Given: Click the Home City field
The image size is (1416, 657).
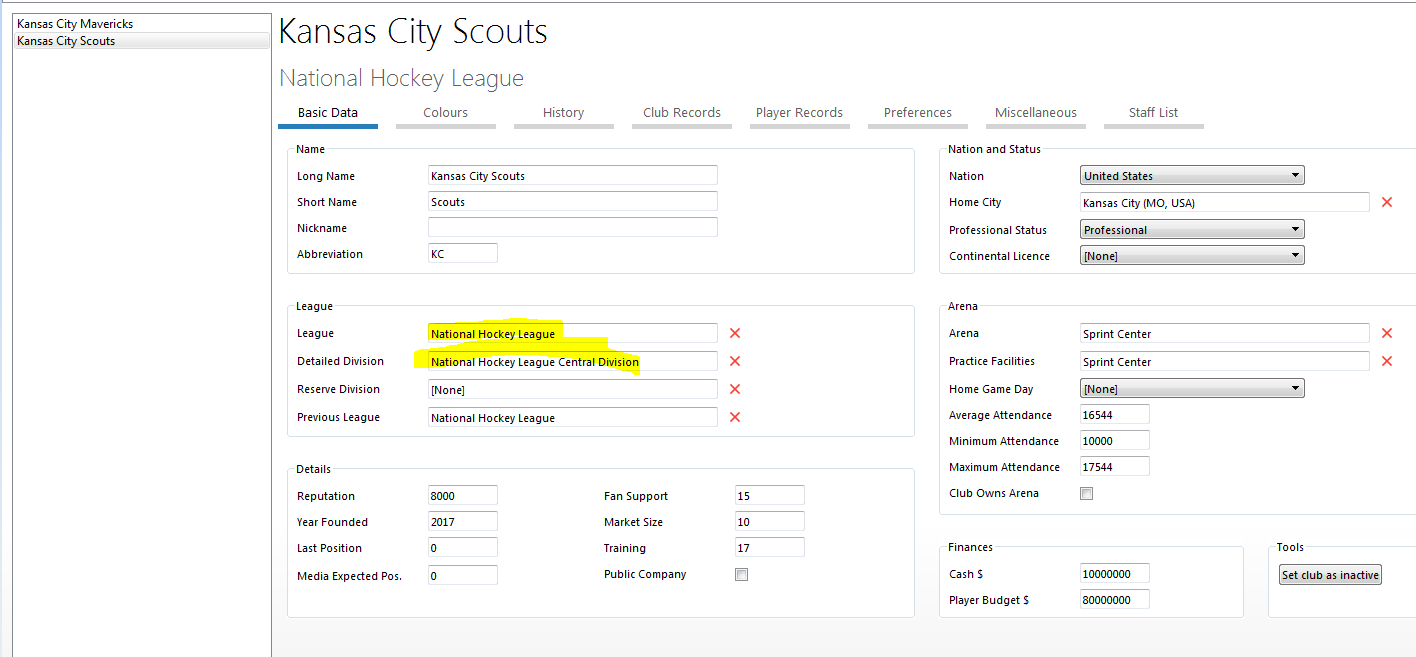Looking at the screenshot, I should point(1225,202).
